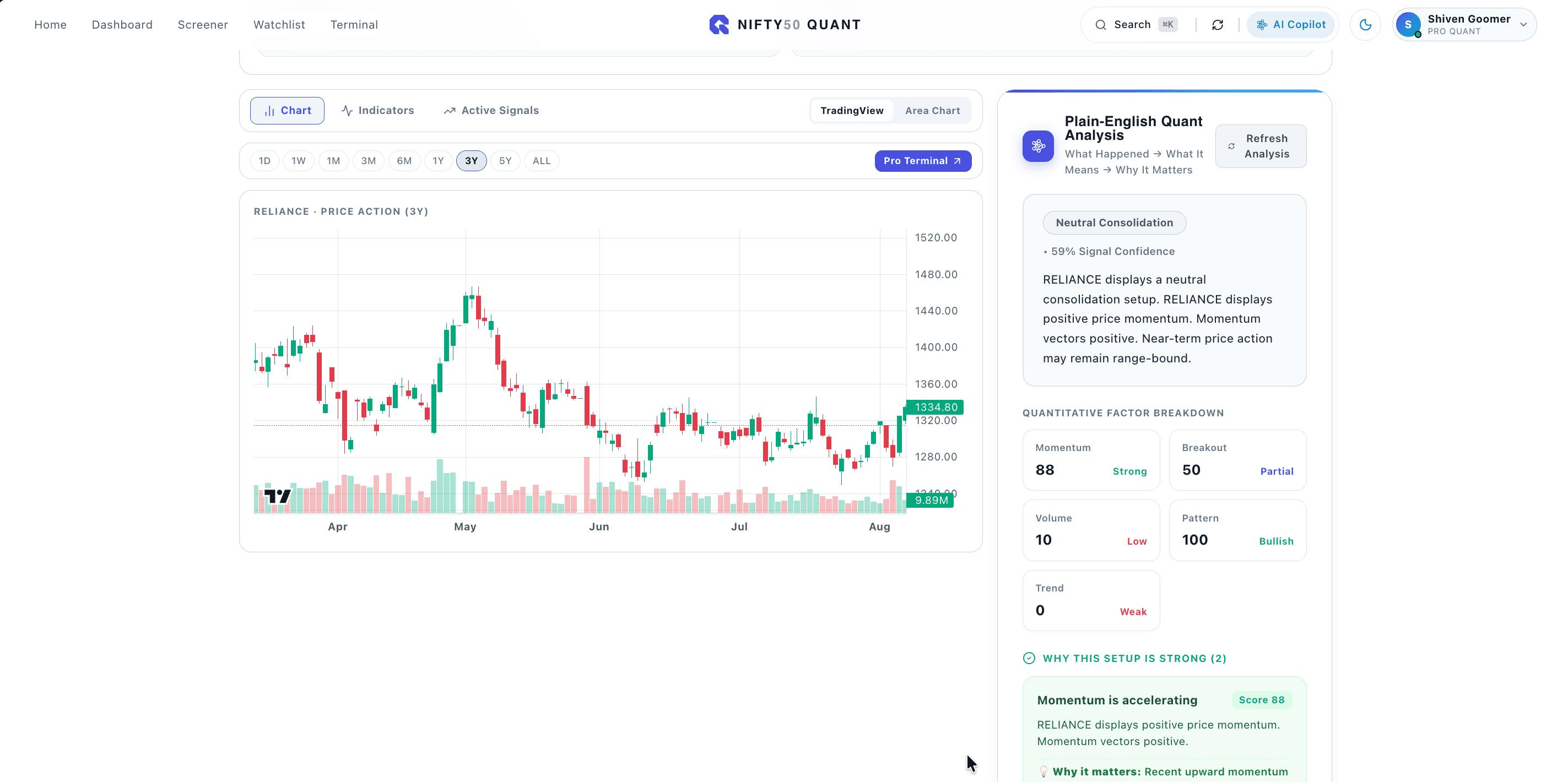Select the 6M timeframe

click(x=404, y=161)
